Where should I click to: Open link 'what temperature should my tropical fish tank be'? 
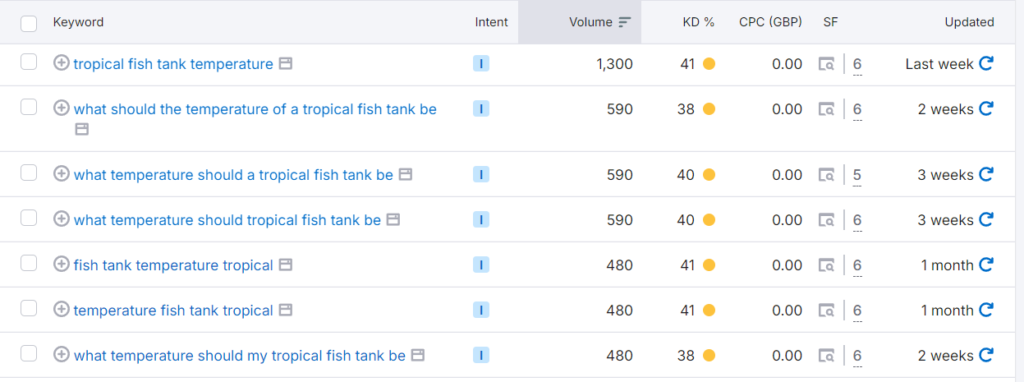coord(240,356)
